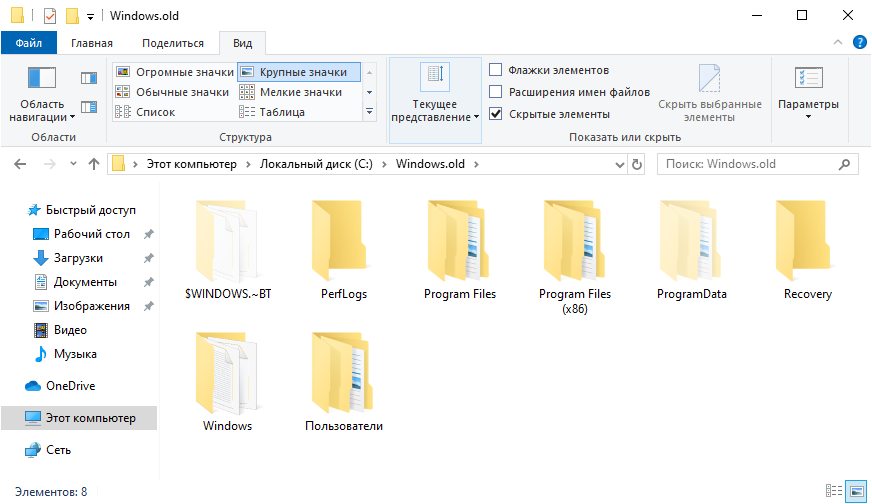Switch to large thumbnails view in status bar
Screen dimensions: 872x504
tap(856, 491)
